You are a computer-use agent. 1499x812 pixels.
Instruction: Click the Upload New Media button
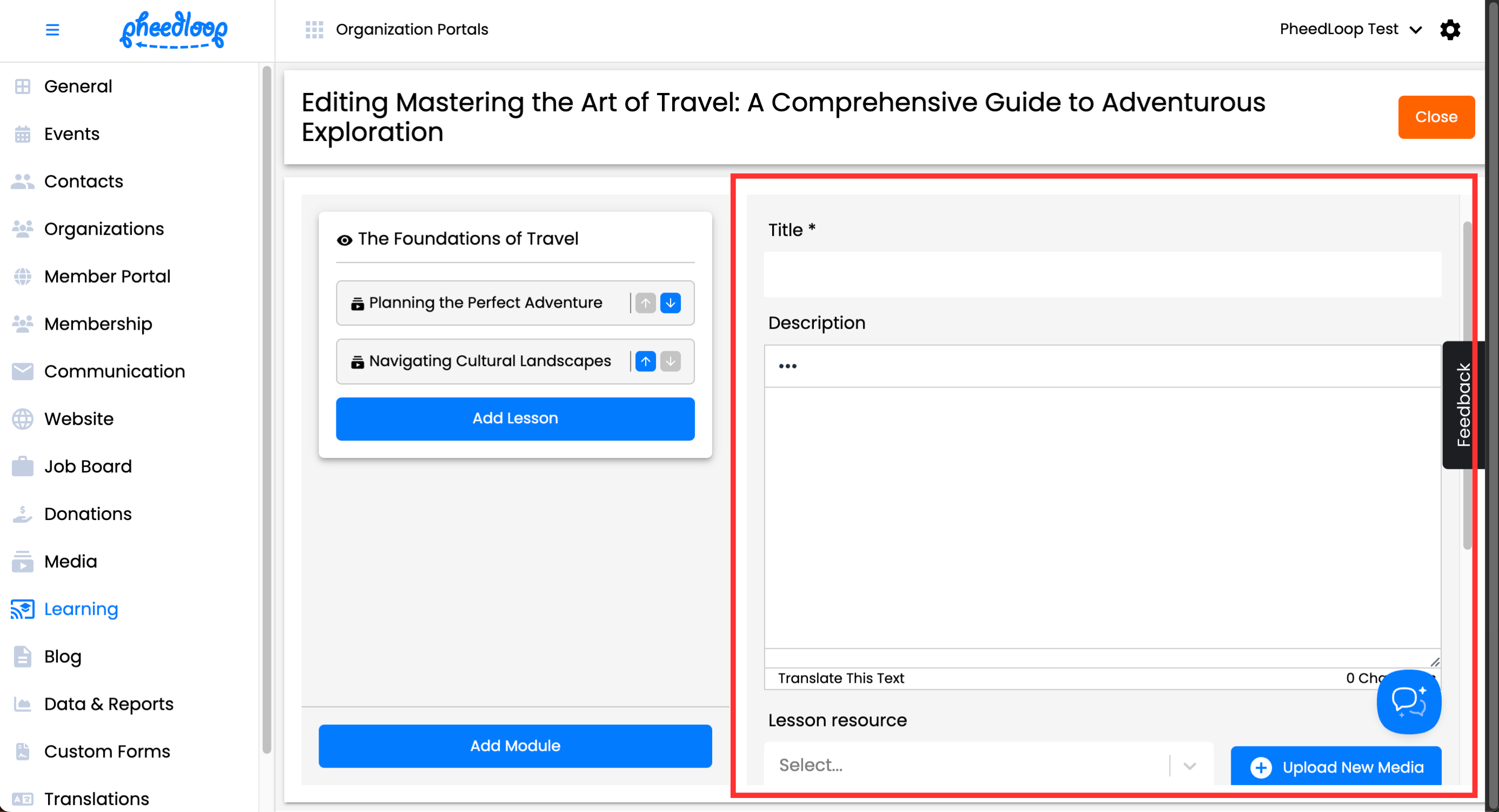pos(1336,767)
